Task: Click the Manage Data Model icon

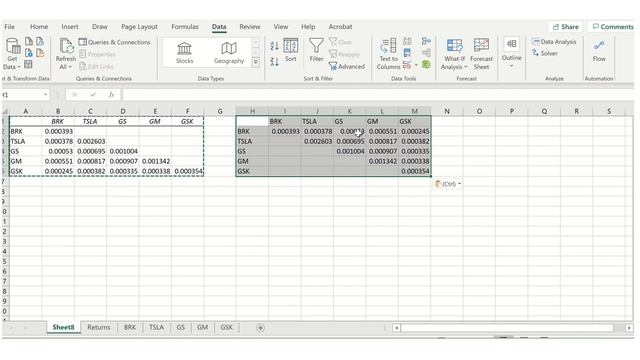Action: pyautogui.click(x=426, y=64)
